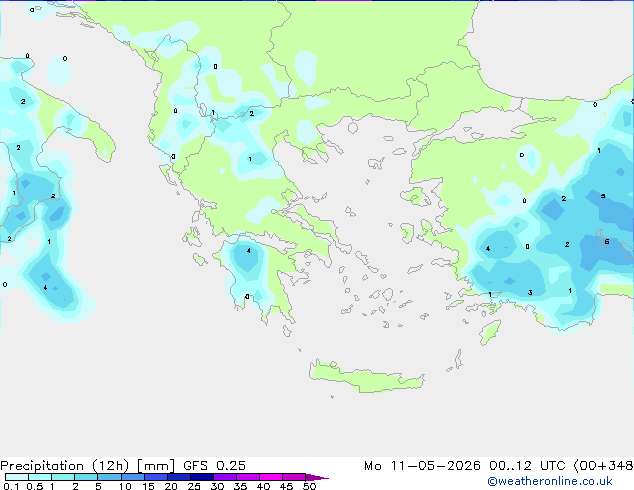Click the '25' legend scale number

pyautogui.click(x=194, y=486)
